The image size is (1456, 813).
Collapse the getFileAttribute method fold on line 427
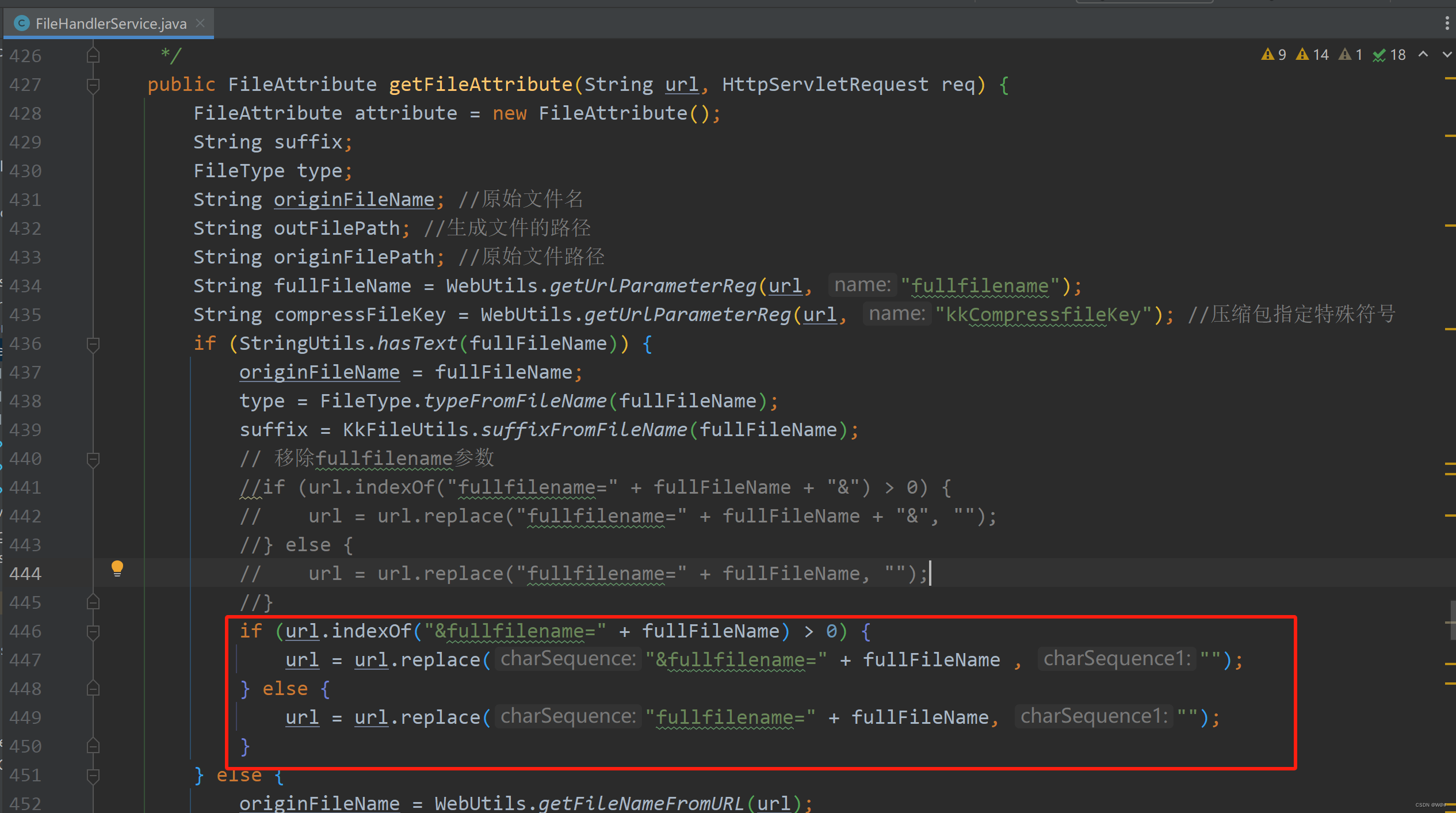93,85
